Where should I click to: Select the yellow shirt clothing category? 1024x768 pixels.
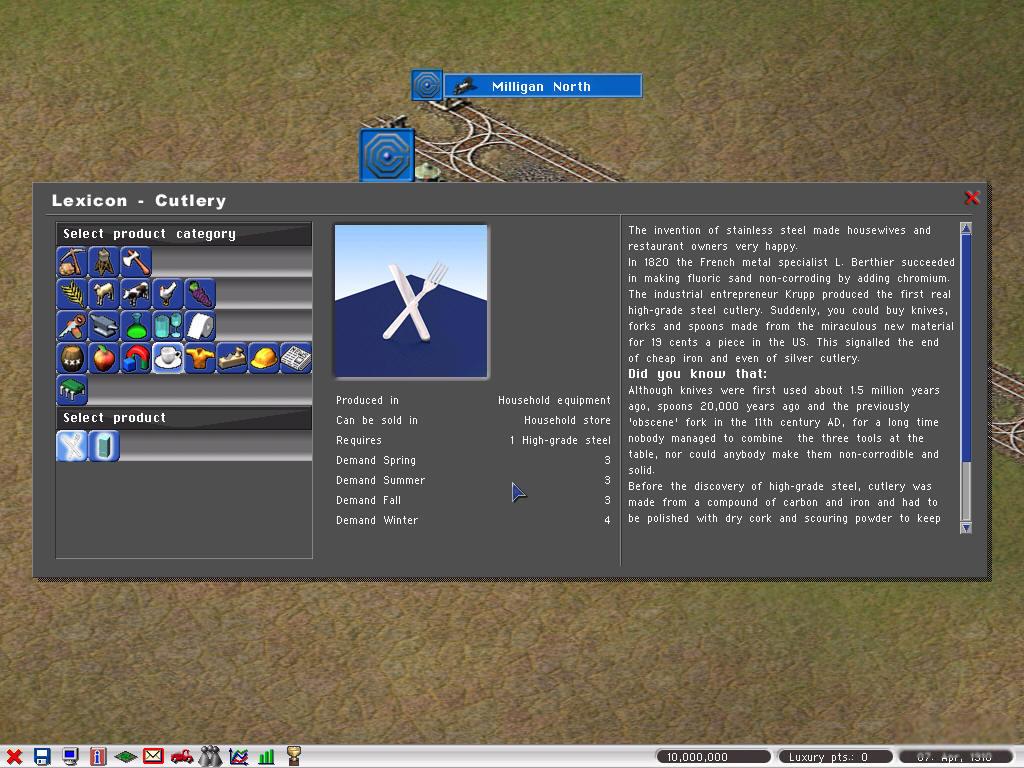pos(200,358)
